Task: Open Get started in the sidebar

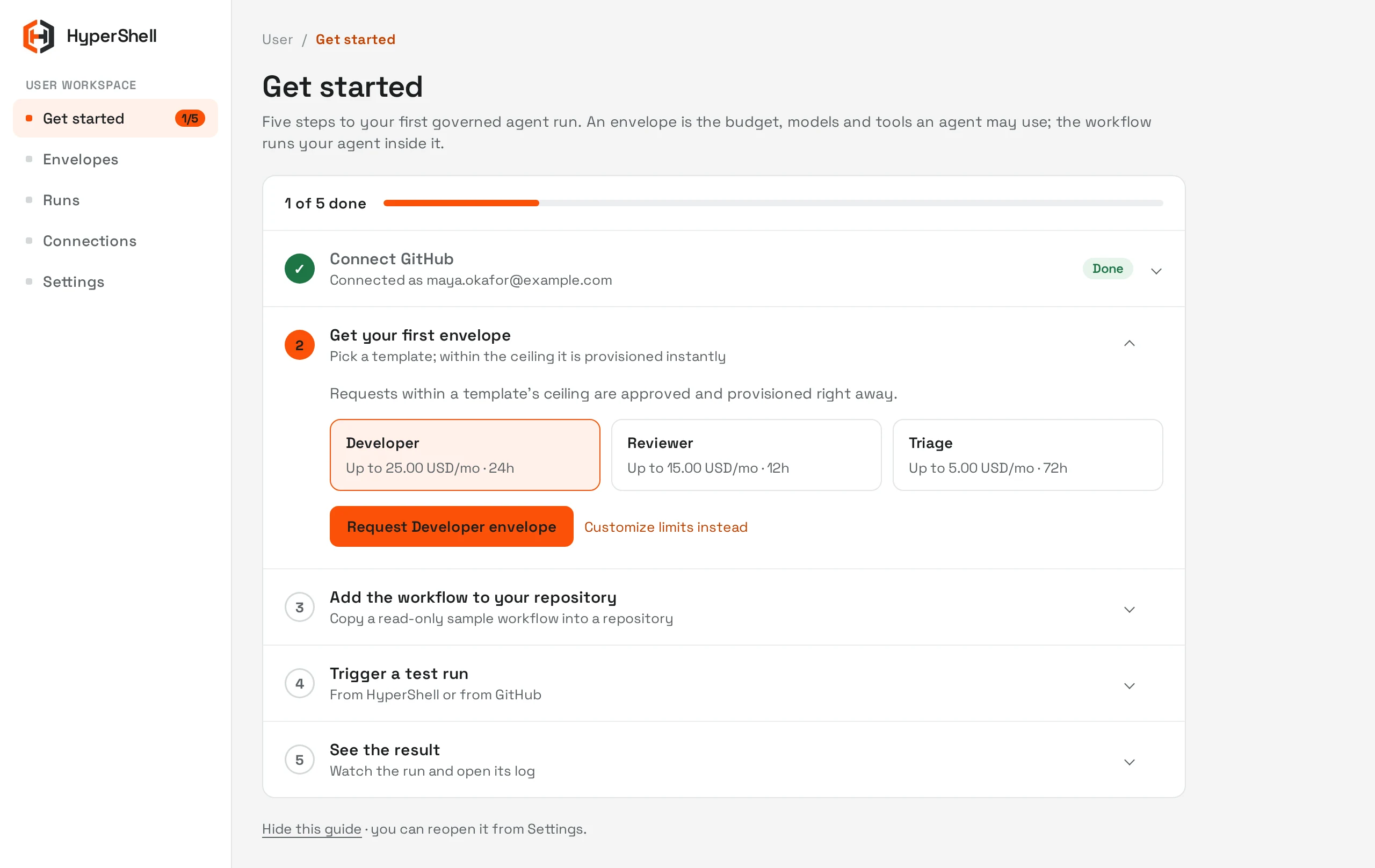Action: [115, 118]
